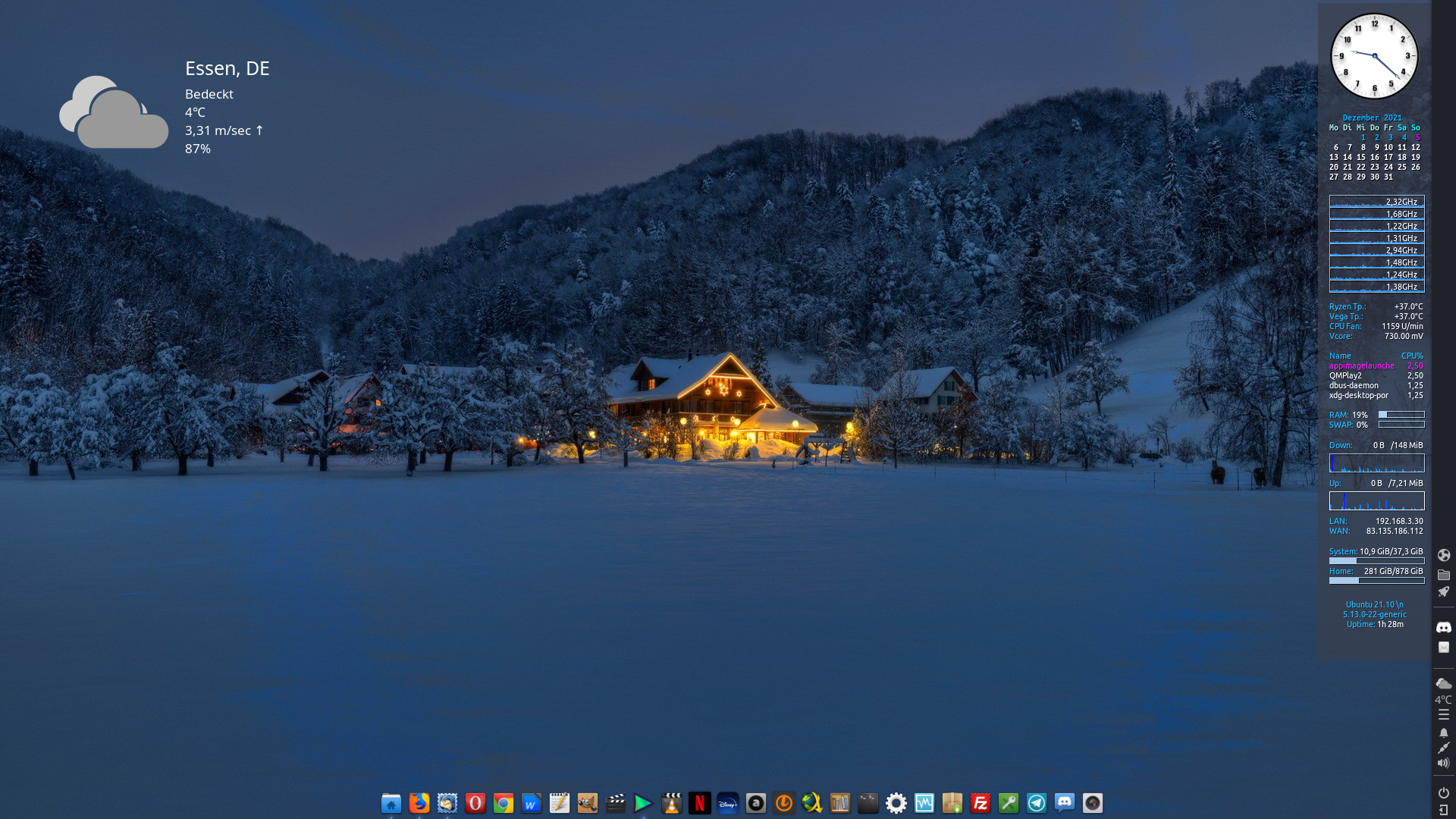
Task: Launch Telegram from the dock
Action: coord(1035,803)
